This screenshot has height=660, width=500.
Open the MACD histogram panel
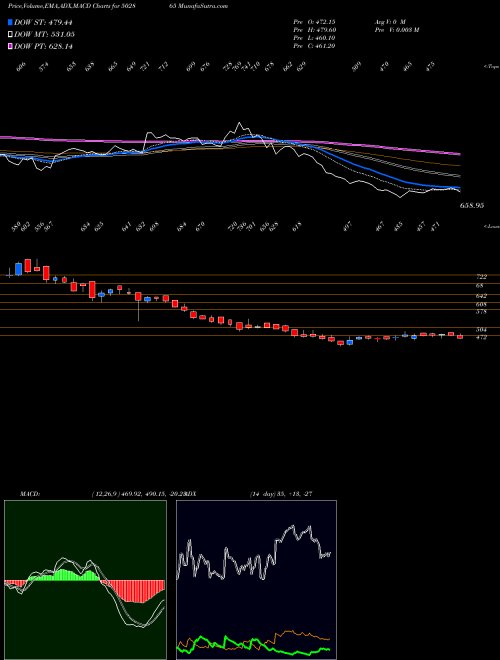pos(85,580)
